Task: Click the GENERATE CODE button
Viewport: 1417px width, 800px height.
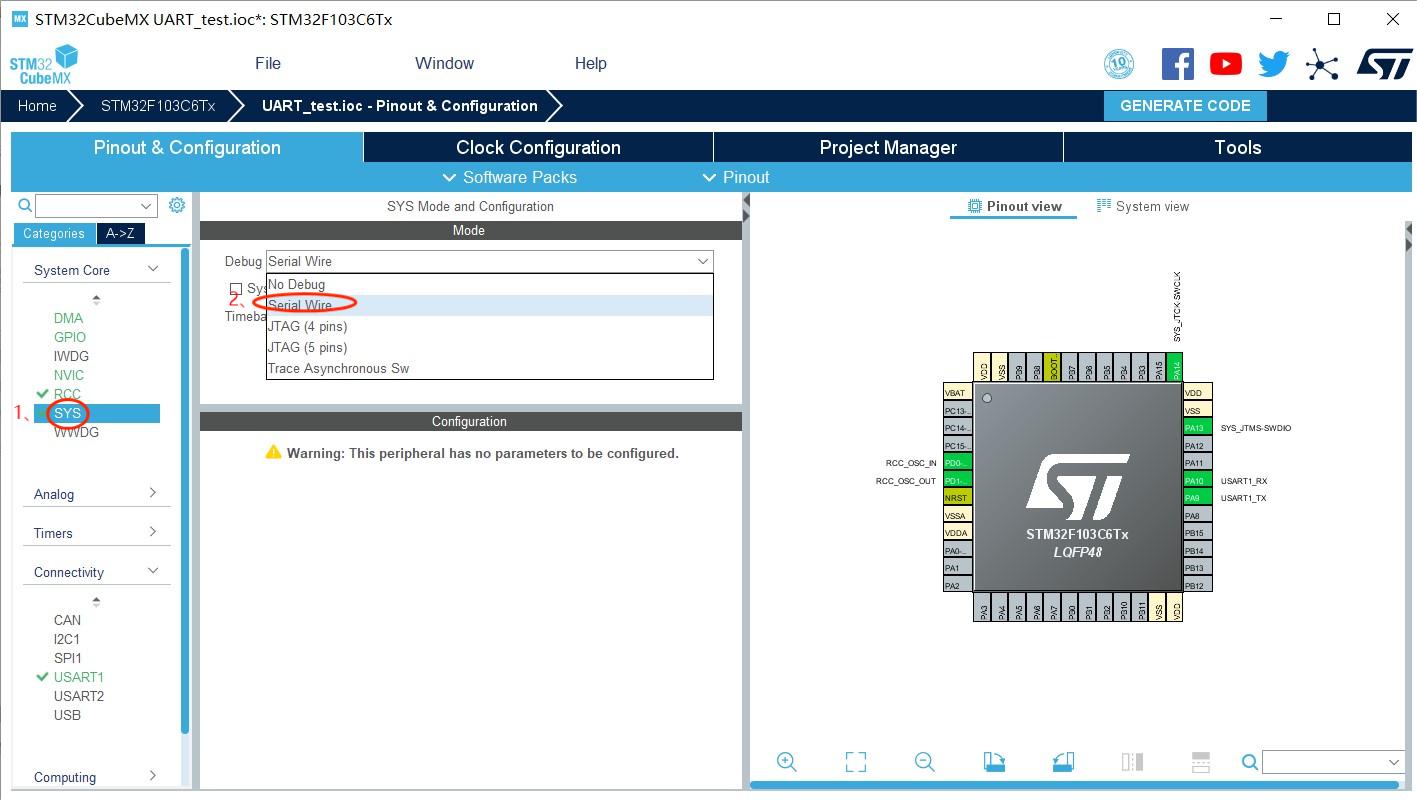Action: point(1185,106)
